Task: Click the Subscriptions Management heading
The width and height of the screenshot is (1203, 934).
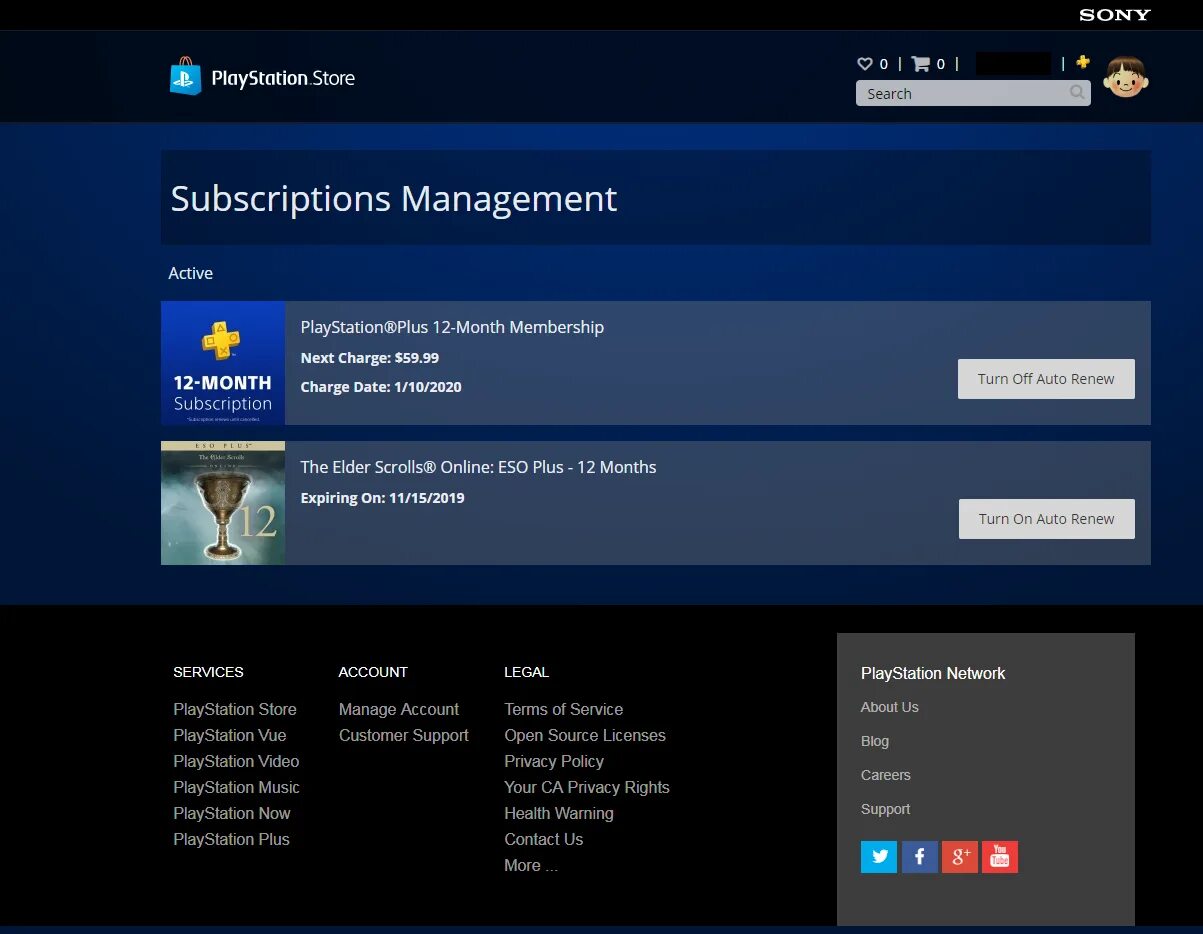Action: click(x=394, y=198)
